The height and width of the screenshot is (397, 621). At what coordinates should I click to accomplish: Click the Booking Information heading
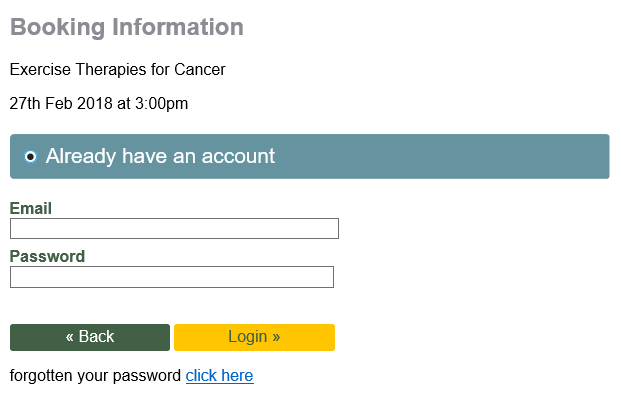127,27
